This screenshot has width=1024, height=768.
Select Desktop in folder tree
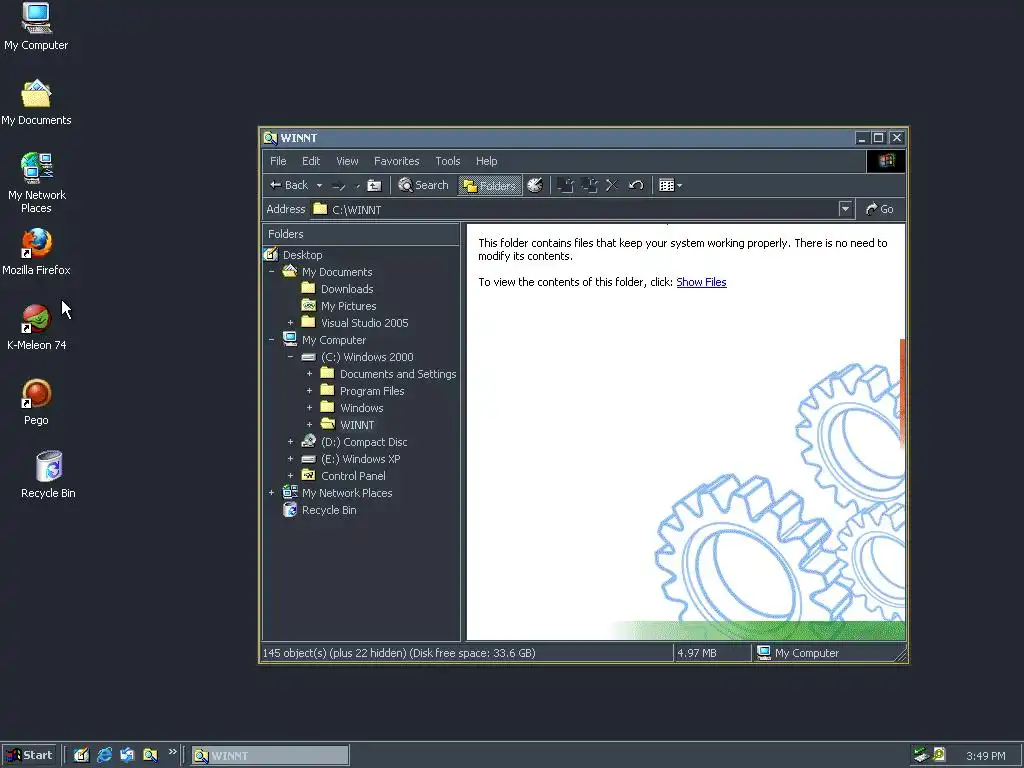[x=293, y=255]
